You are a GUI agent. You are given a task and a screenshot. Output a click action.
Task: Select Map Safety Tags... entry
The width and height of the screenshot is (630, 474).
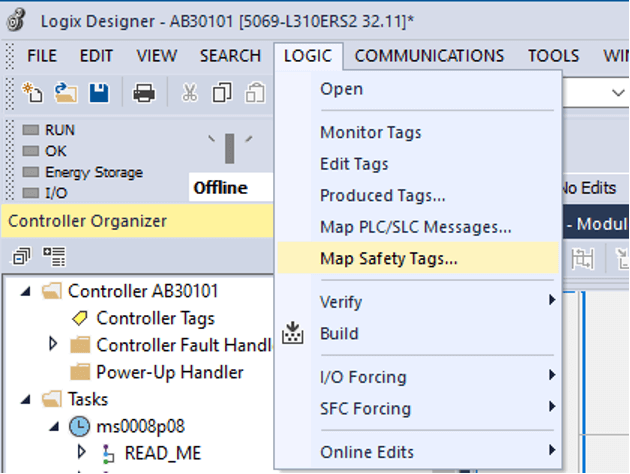pos(418,258)
